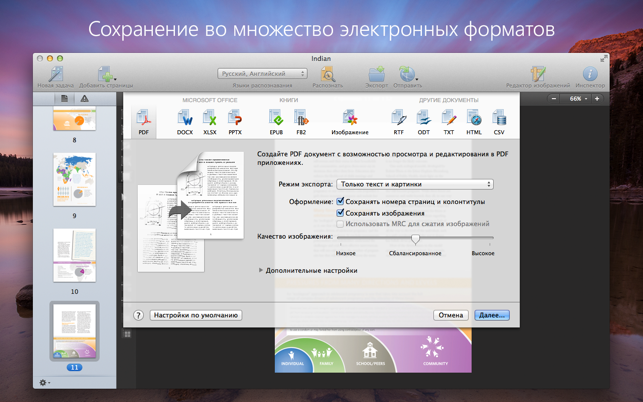Viewport: 643px width, 402px height.
Task: Select the EPUB book format icon
Action: (x=276, y=121)
